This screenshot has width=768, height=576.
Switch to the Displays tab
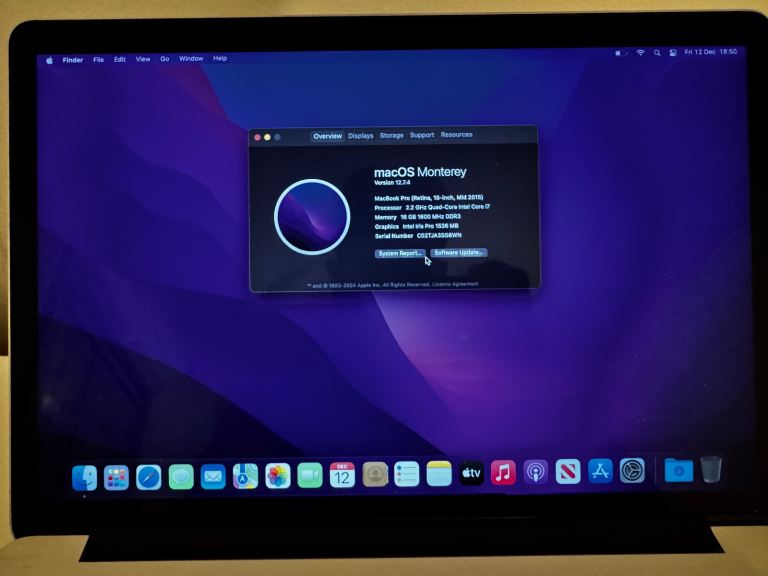[x=361, y=136]
